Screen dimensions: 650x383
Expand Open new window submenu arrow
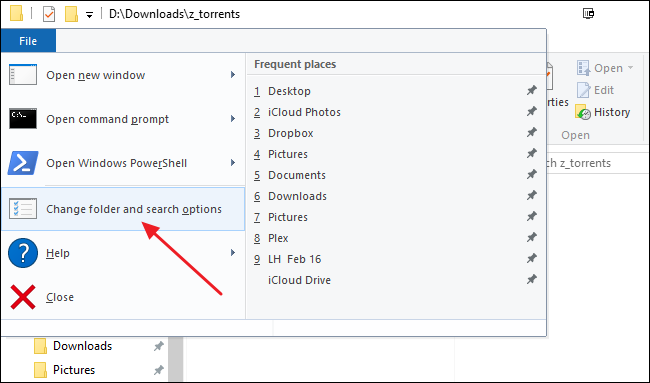pyautogui.click(x=233, y=75)
